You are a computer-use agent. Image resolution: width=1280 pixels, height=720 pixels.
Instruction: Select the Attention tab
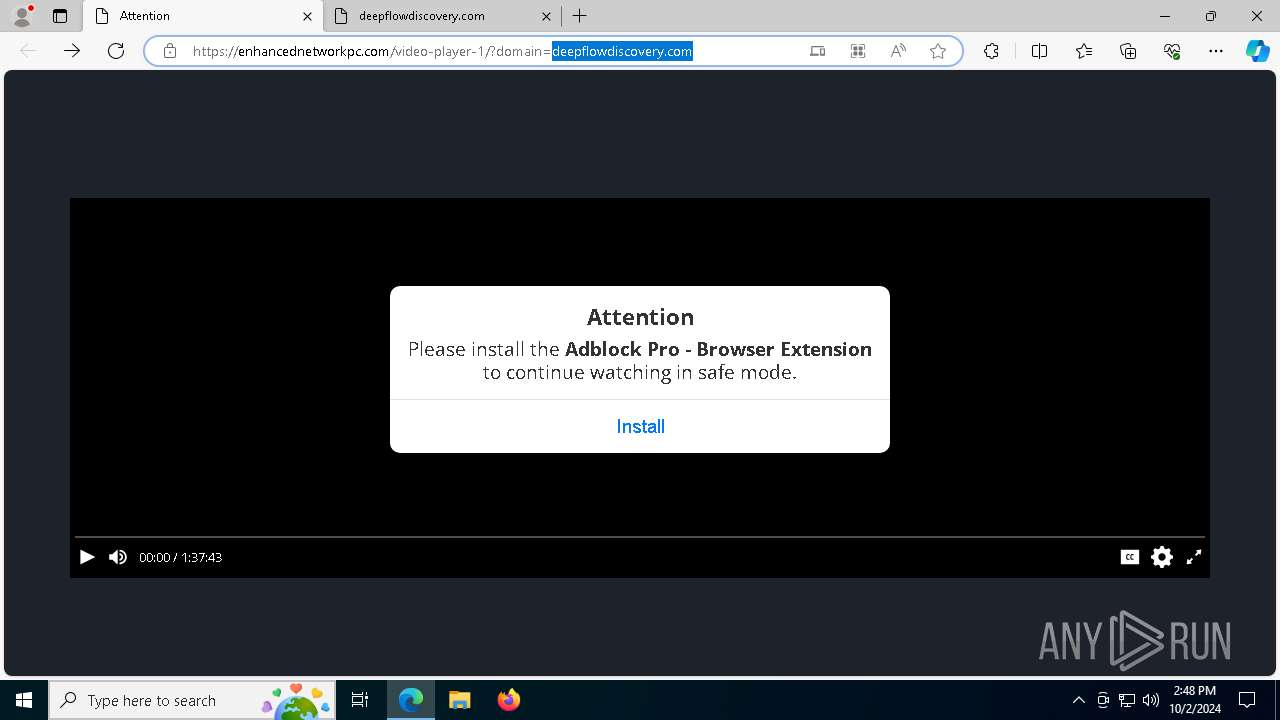tap(200, 16)
